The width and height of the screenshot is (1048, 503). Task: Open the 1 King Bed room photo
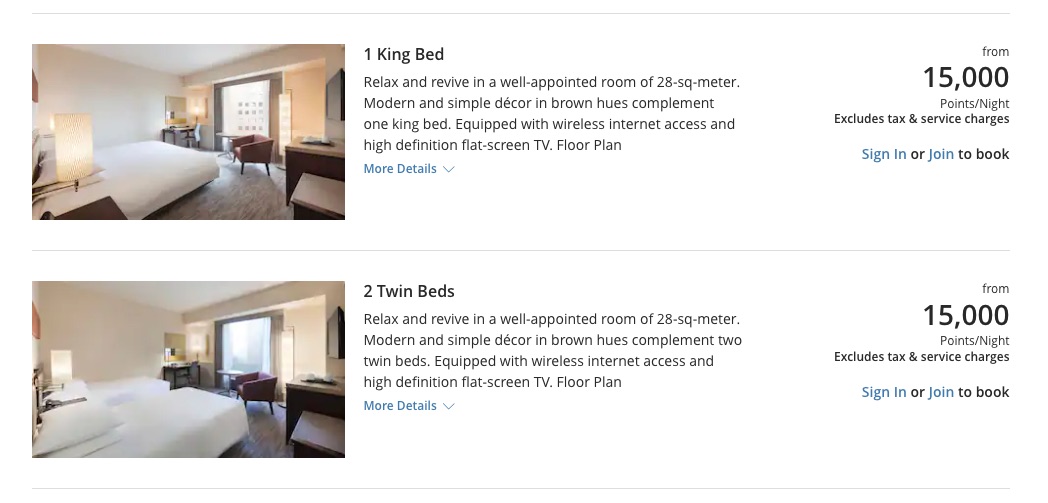click(x=188, y=132)
